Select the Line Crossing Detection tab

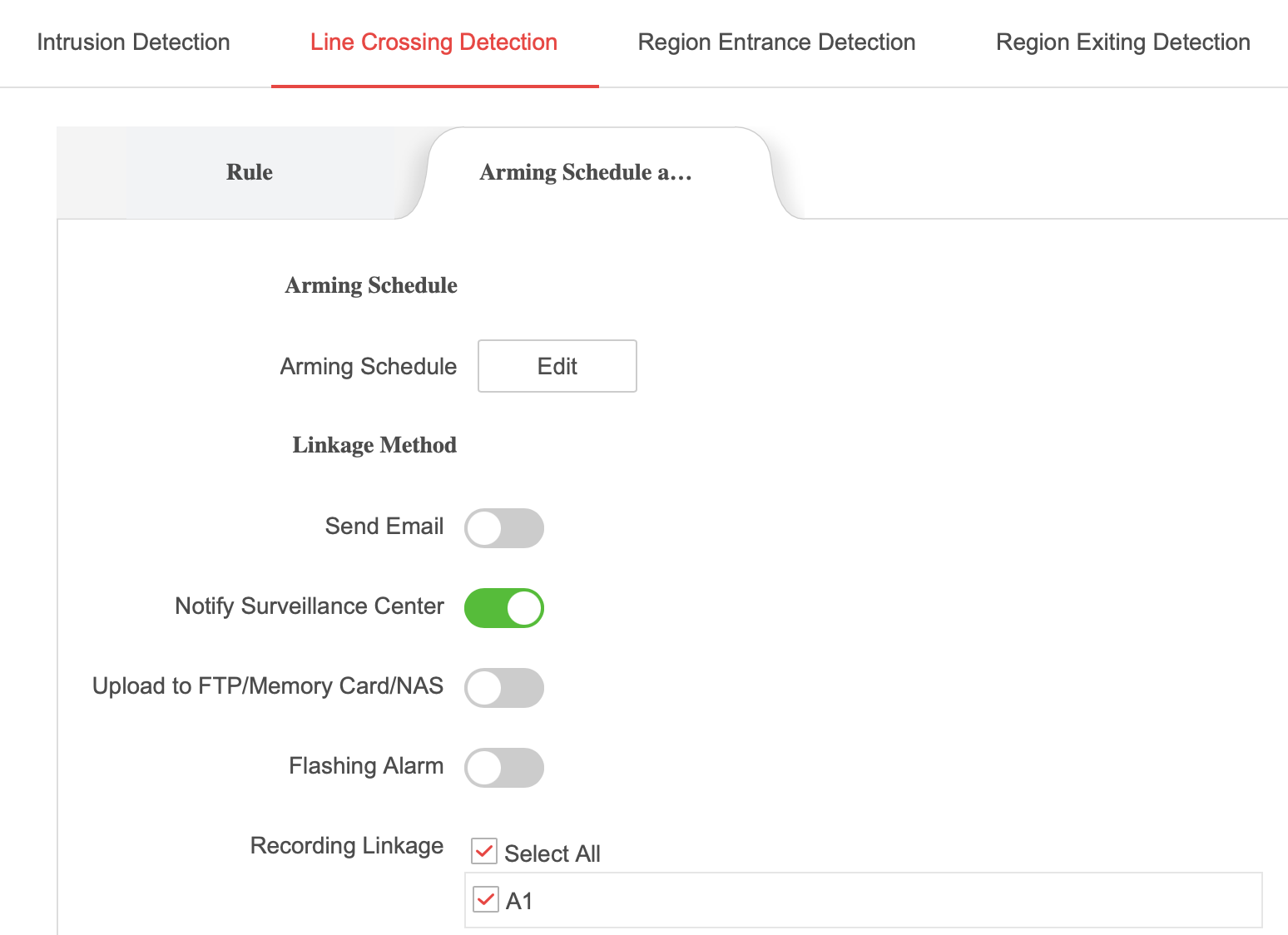433,42
